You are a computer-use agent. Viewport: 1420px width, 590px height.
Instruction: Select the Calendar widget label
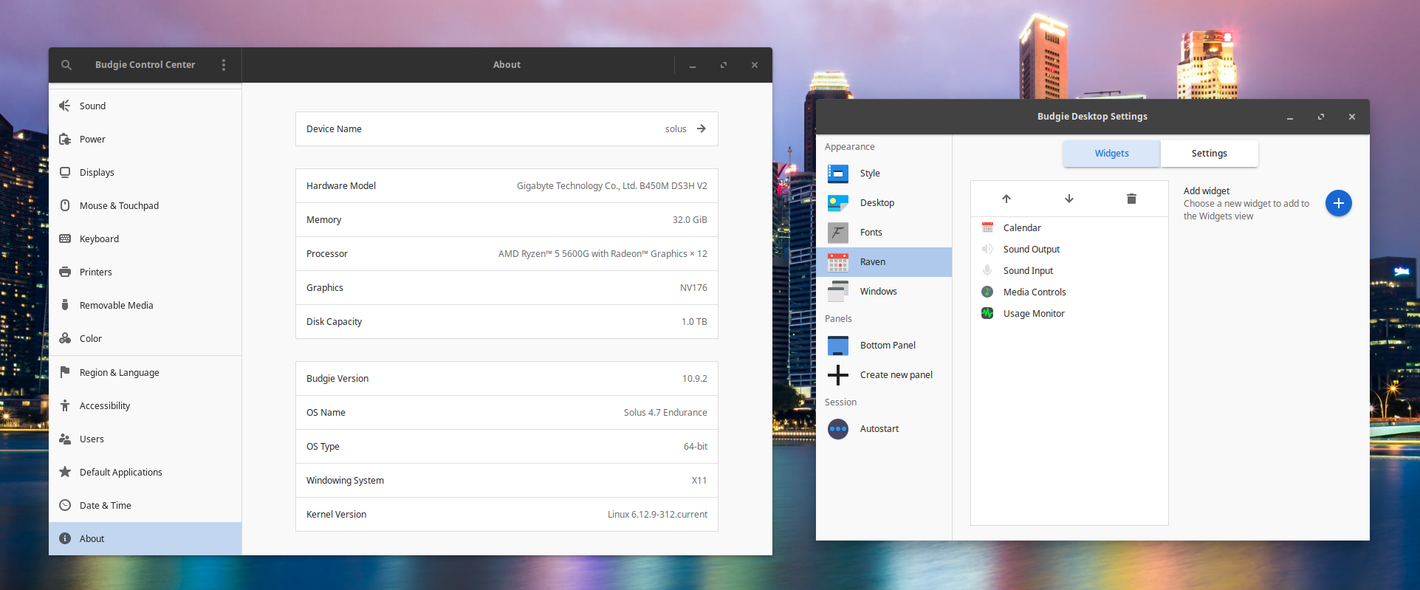(x=1022, y=228)
